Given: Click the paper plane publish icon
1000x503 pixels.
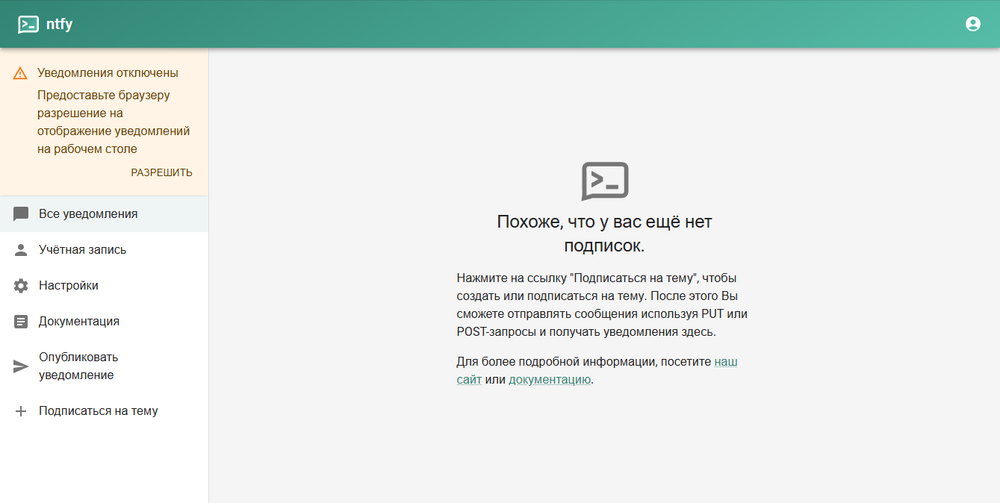Looking at the screenshot, I should [20, 366].
